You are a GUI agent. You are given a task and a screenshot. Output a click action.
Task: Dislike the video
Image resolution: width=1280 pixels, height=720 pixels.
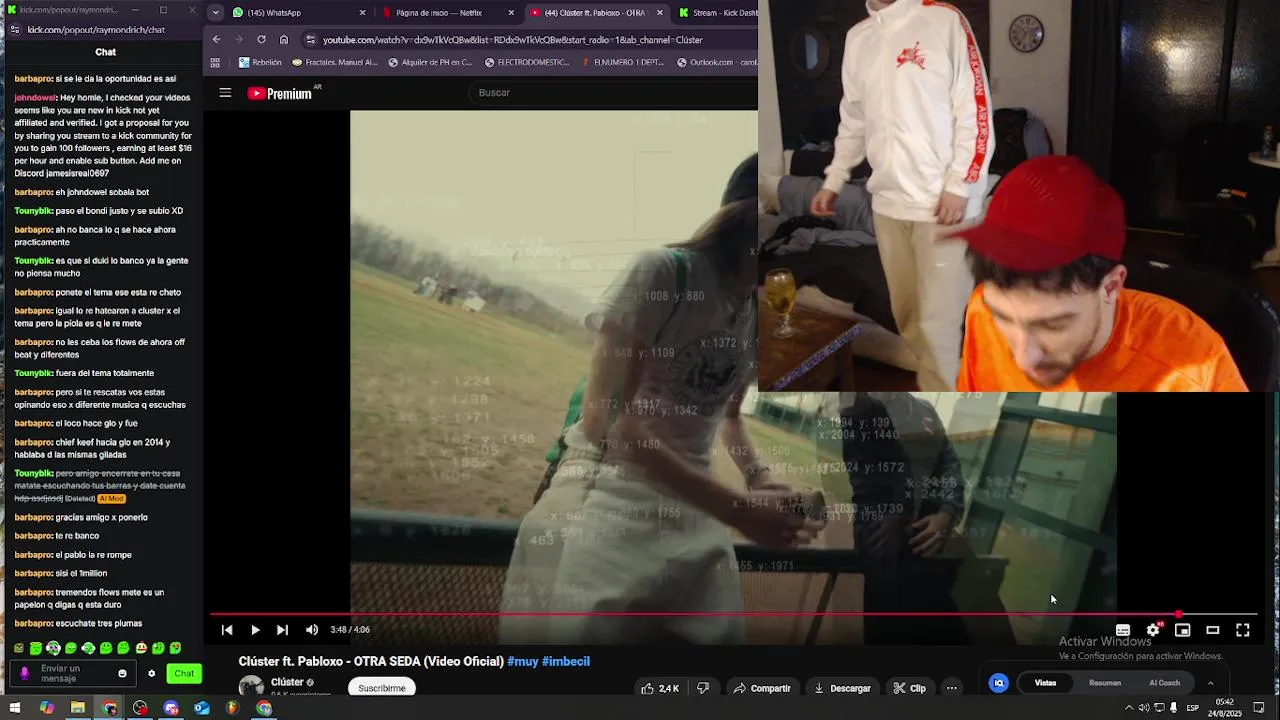703,688
